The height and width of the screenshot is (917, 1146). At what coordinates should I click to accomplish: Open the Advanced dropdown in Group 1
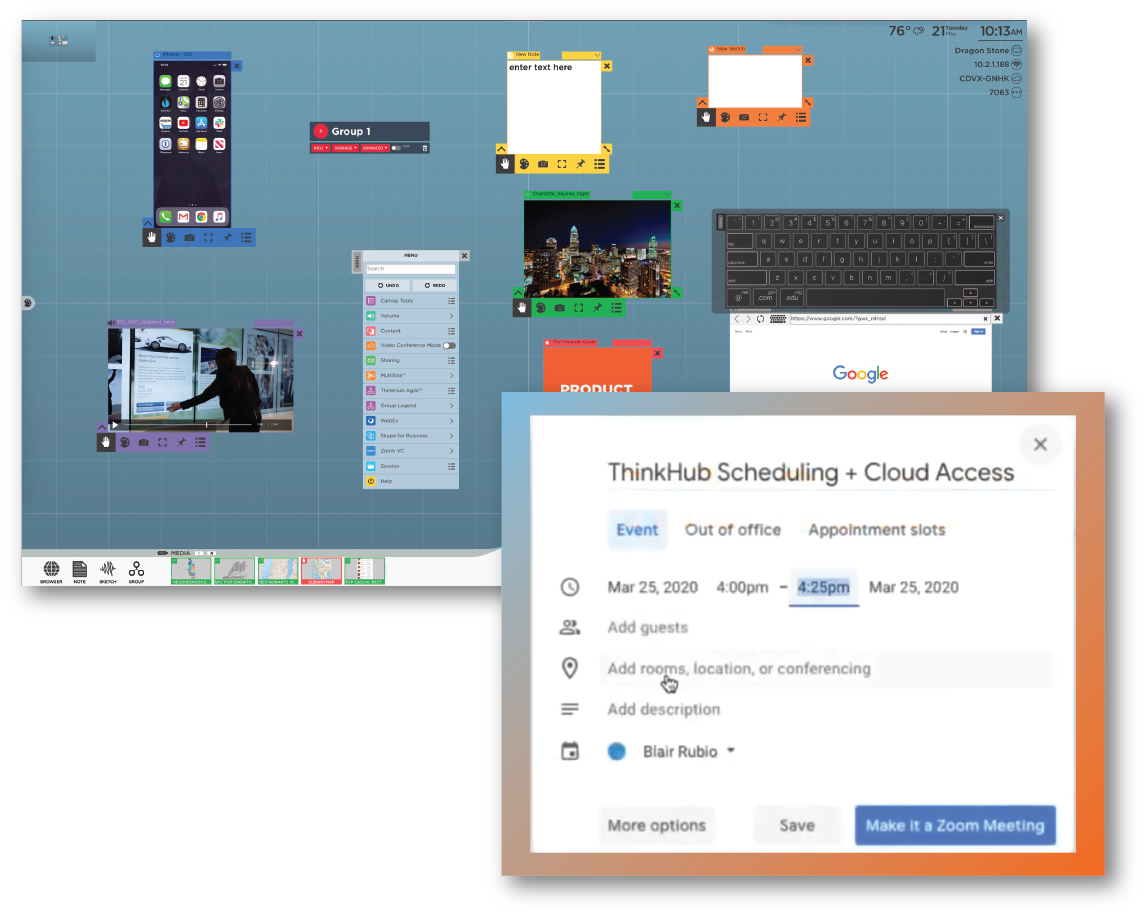374,148
